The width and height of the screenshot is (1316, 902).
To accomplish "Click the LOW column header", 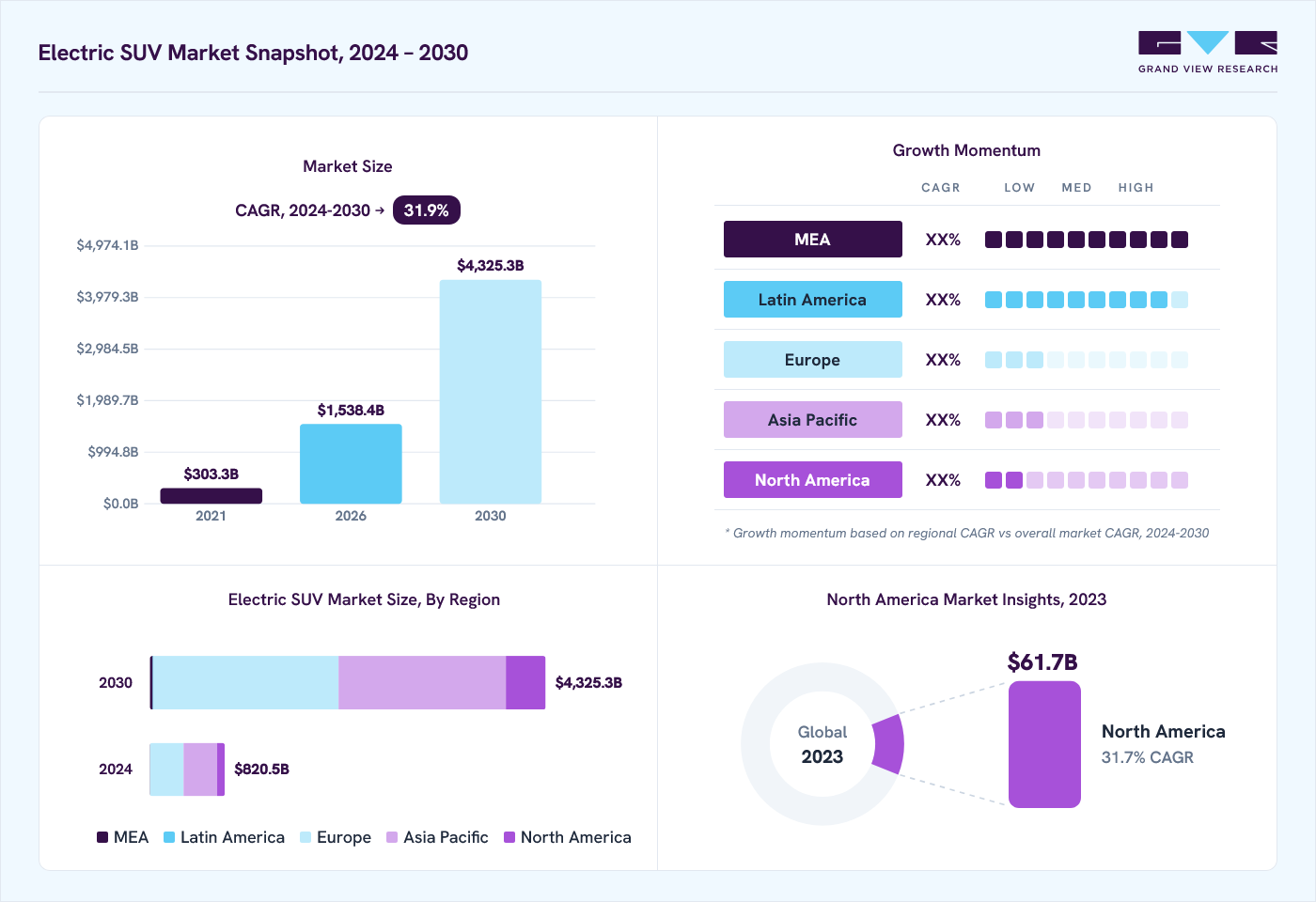I will (x=1019, y=188).
